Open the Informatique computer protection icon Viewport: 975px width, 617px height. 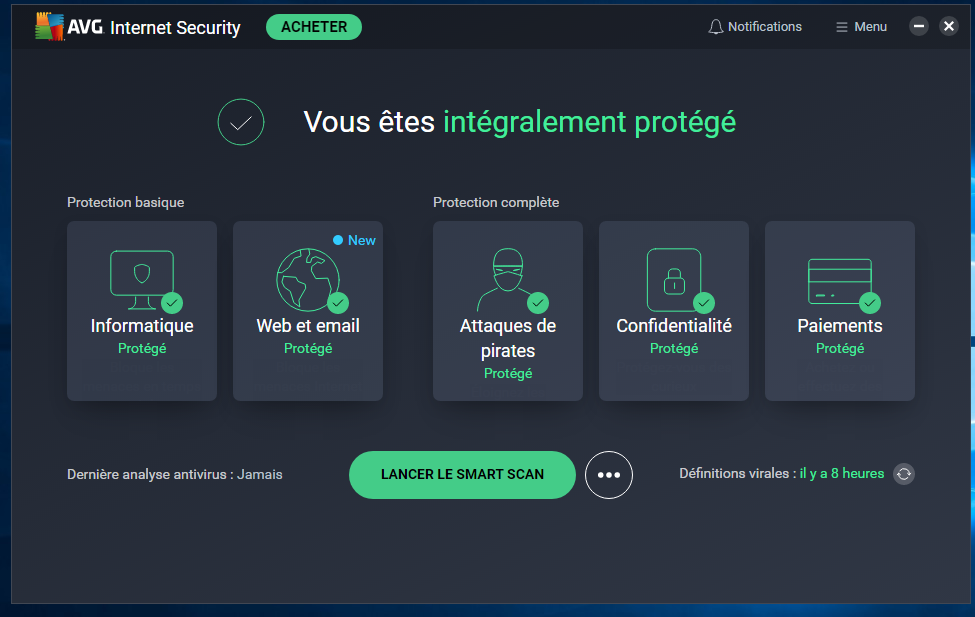click(142, 279)
